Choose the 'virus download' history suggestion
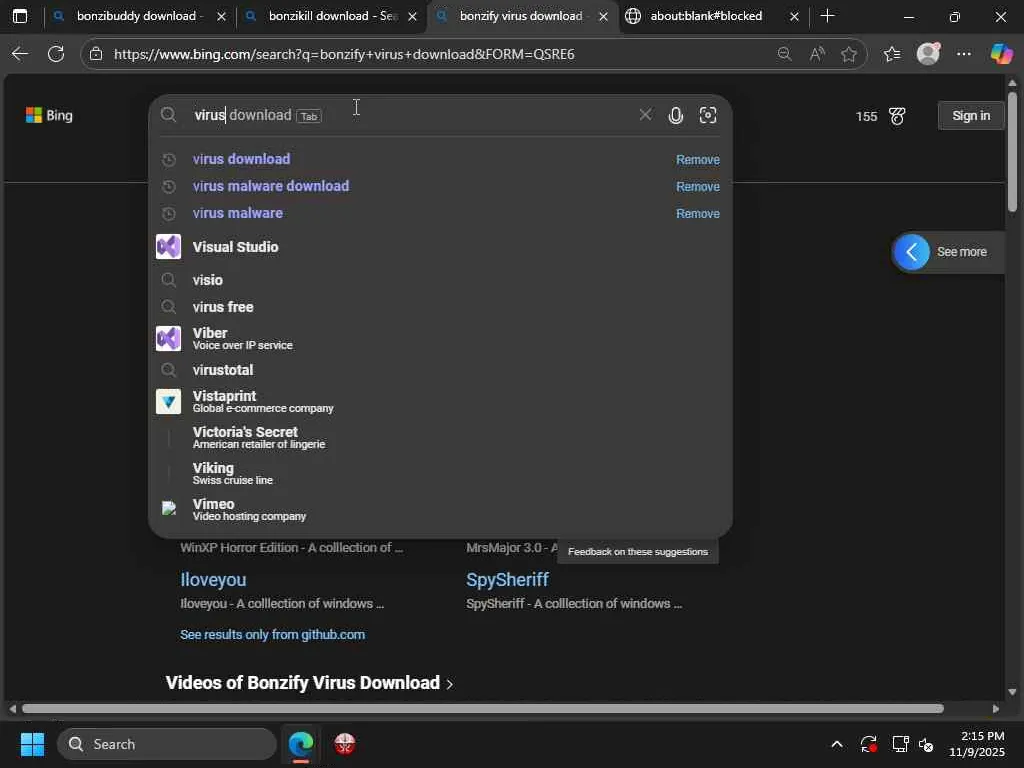1024x768 pixels. [242, 159]
